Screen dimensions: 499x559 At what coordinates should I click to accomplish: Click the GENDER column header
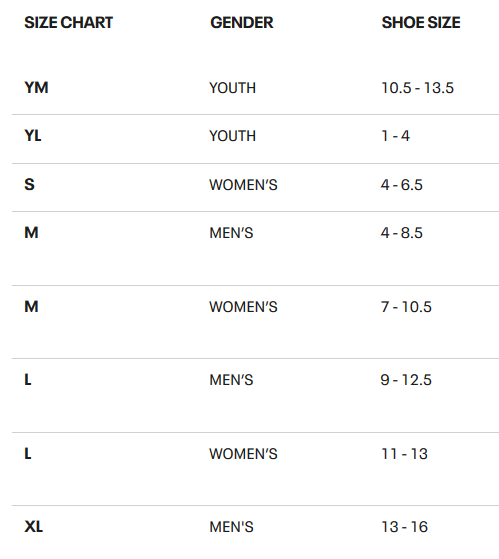[242, 22]
